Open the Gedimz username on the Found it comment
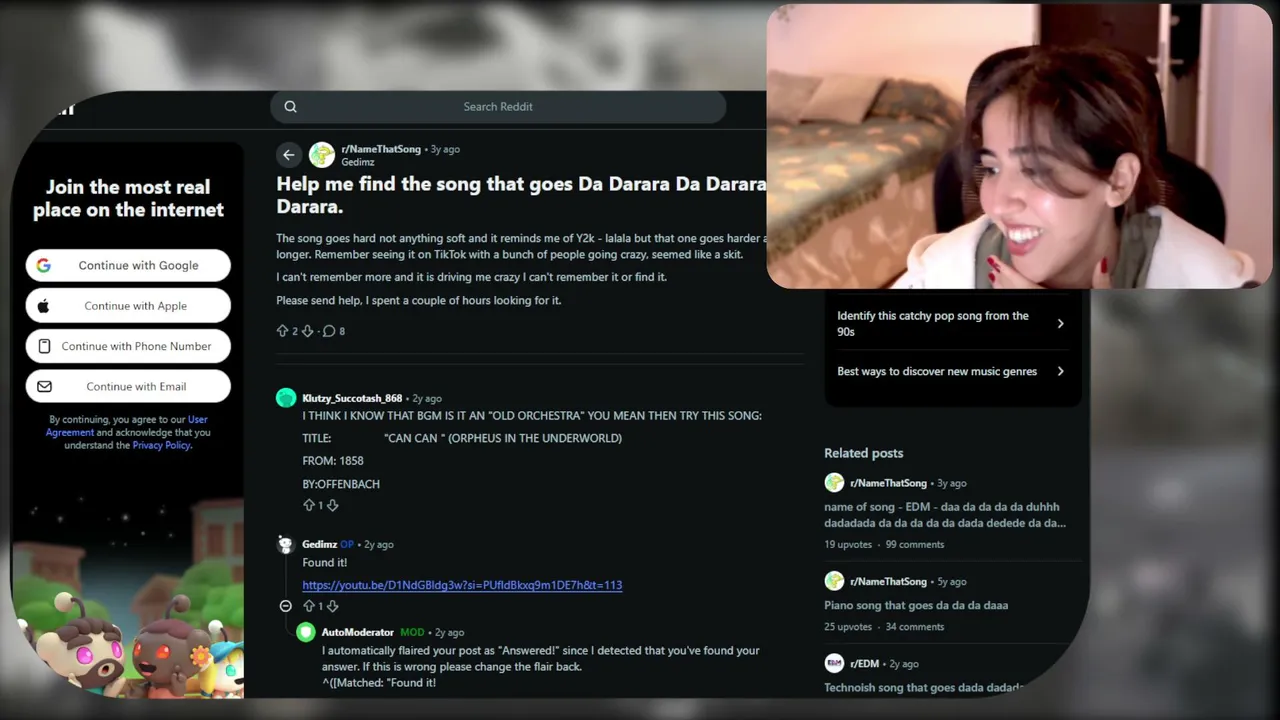The image size is (1280, 720). [x=320, y=544]
